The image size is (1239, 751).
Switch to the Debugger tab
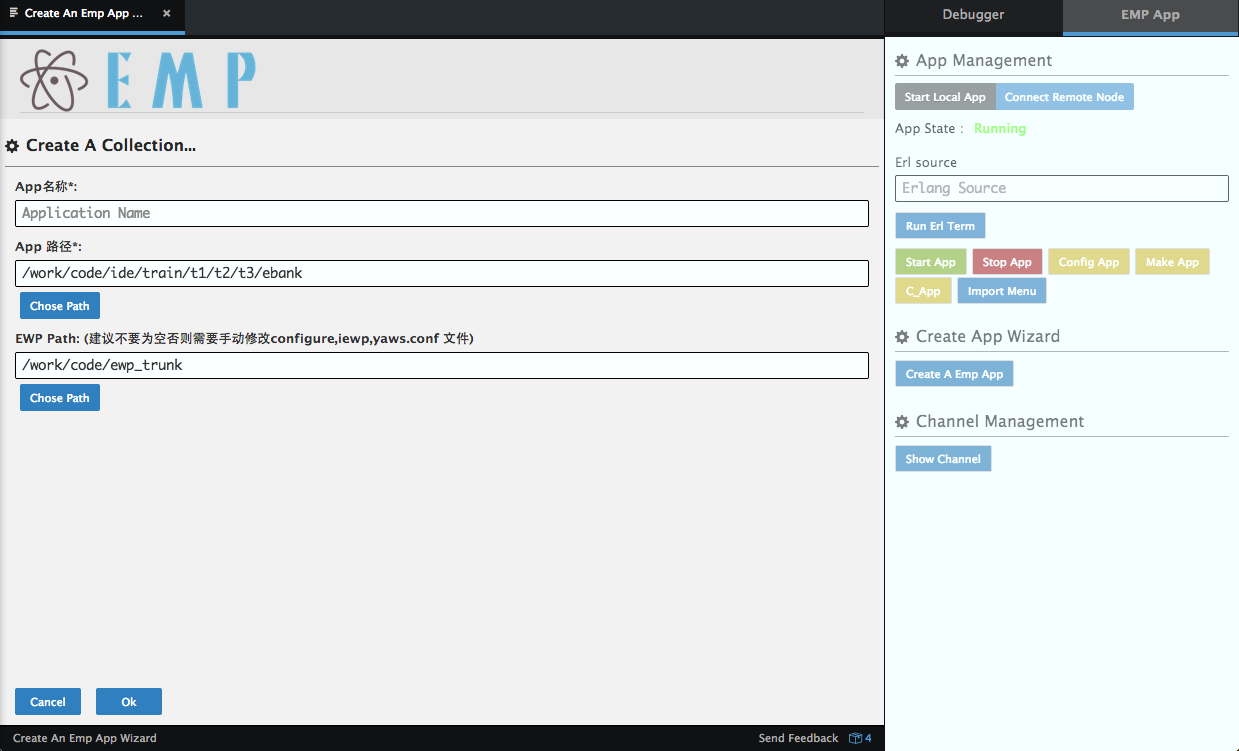pos(973,15)
